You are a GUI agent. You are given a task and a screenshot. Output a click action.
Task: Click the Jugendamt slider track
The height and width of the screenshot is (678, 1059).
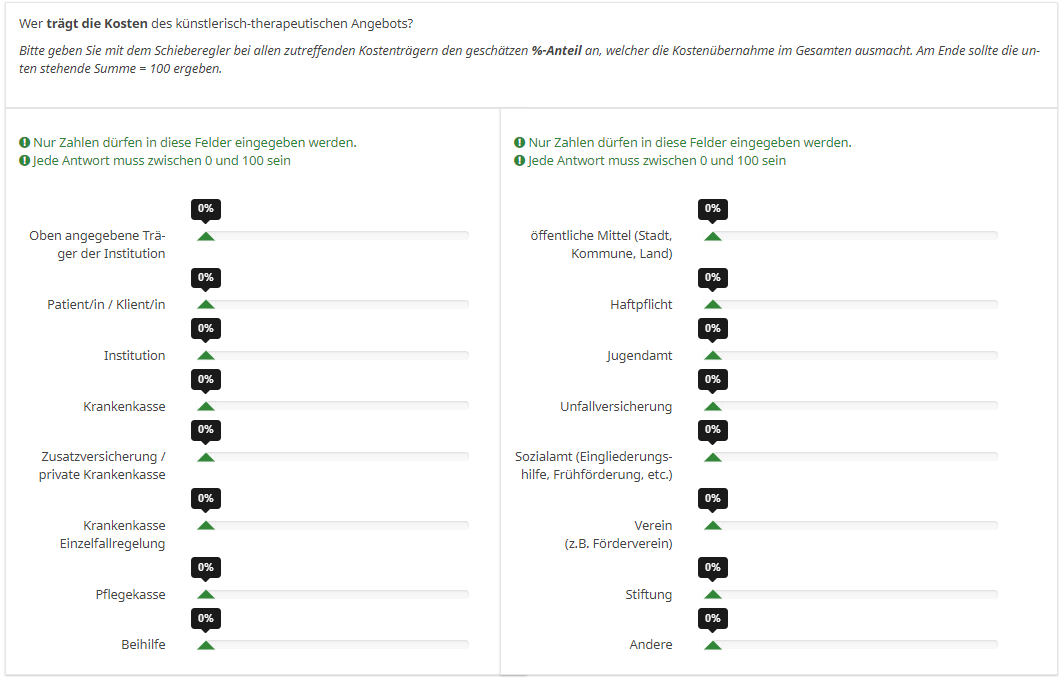click(852, 355)
